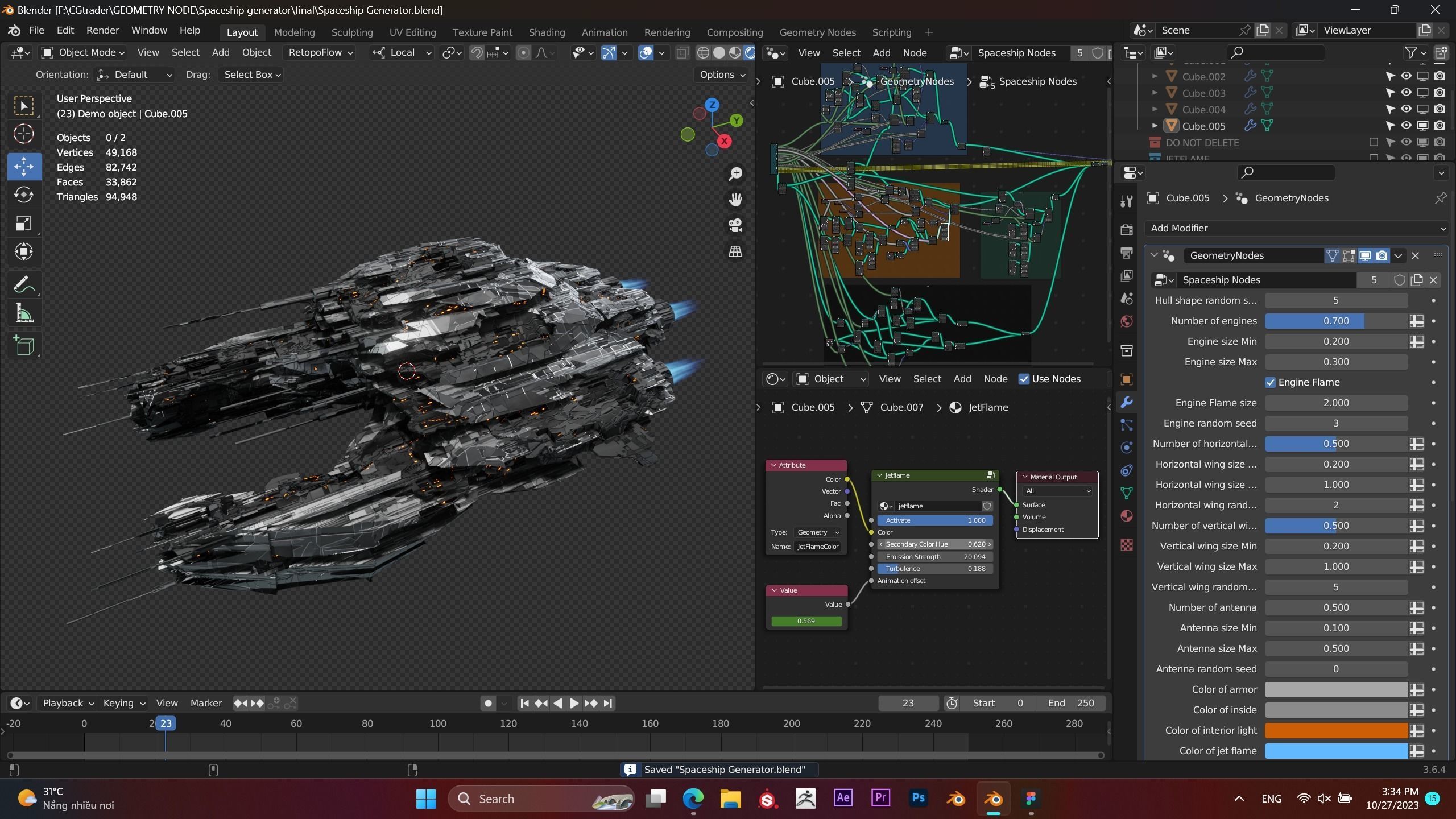The width and height of the screenshot is (1456, 819).
Task: Open Attribute node Type Geometry dropdown
Action: pos(817,532)
